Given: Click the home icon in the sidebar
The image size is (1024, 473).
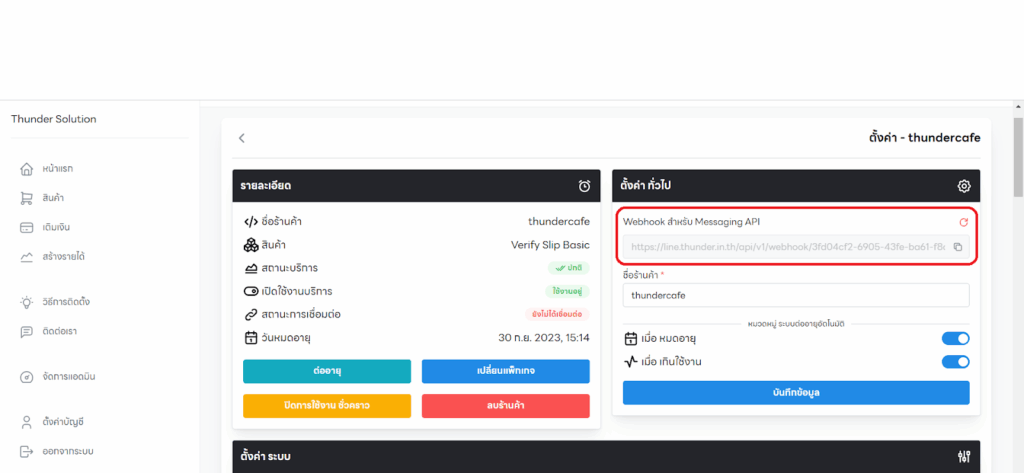Looking at the screenshot, I should pyautogui.click(x=27, y=168).
